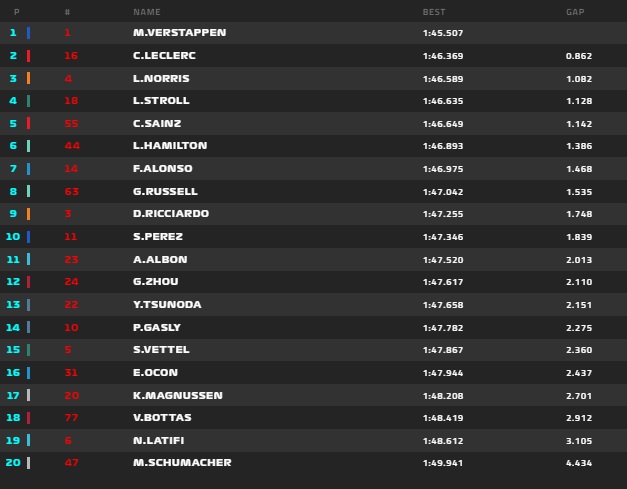The height and width of the screenshot is (489, 627).
Task: Select S.VETTEL car number 5
Action: pos(68,349)
